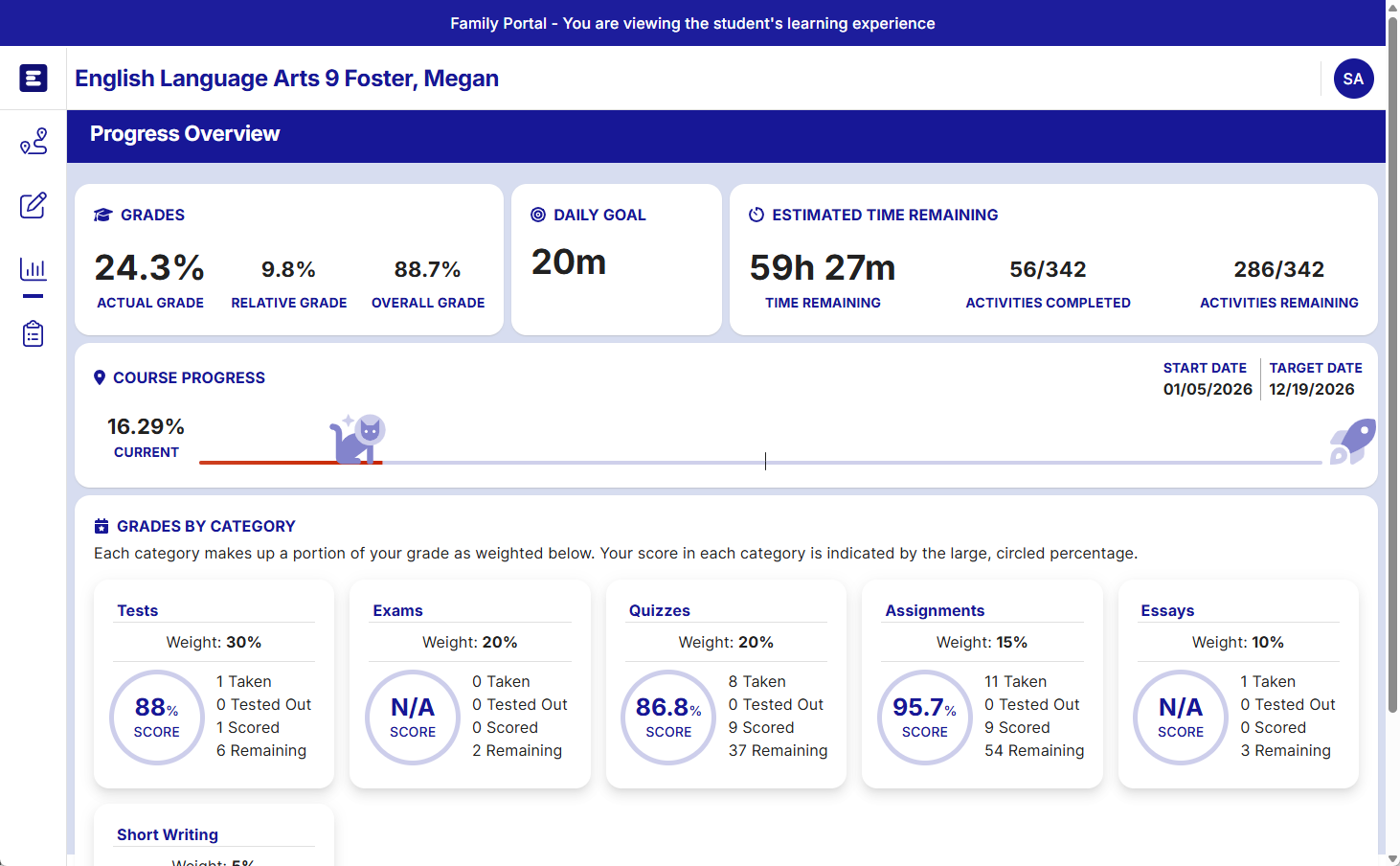Click the graduation cap Grades icon
Screen dimensions: 1400x866
pyautogui.click(x=102, y=215)
